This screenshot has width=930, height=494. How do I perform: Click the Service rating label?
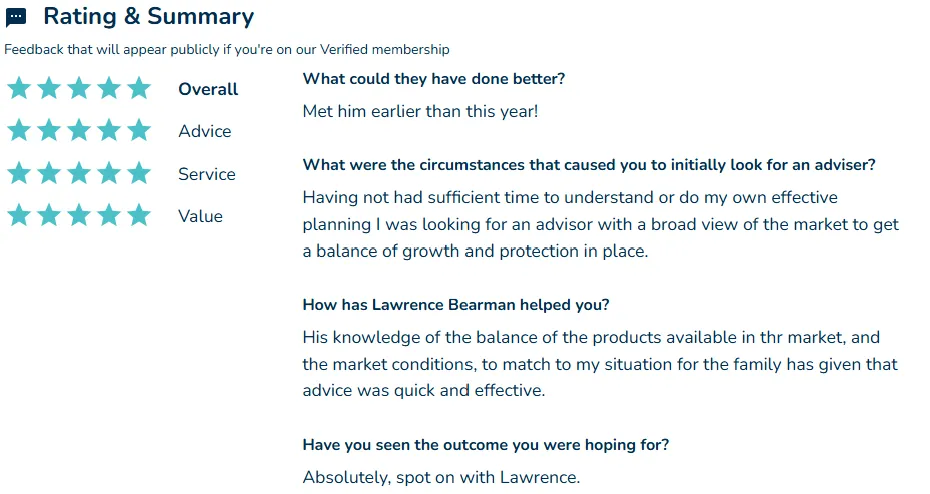click(207, 174)
